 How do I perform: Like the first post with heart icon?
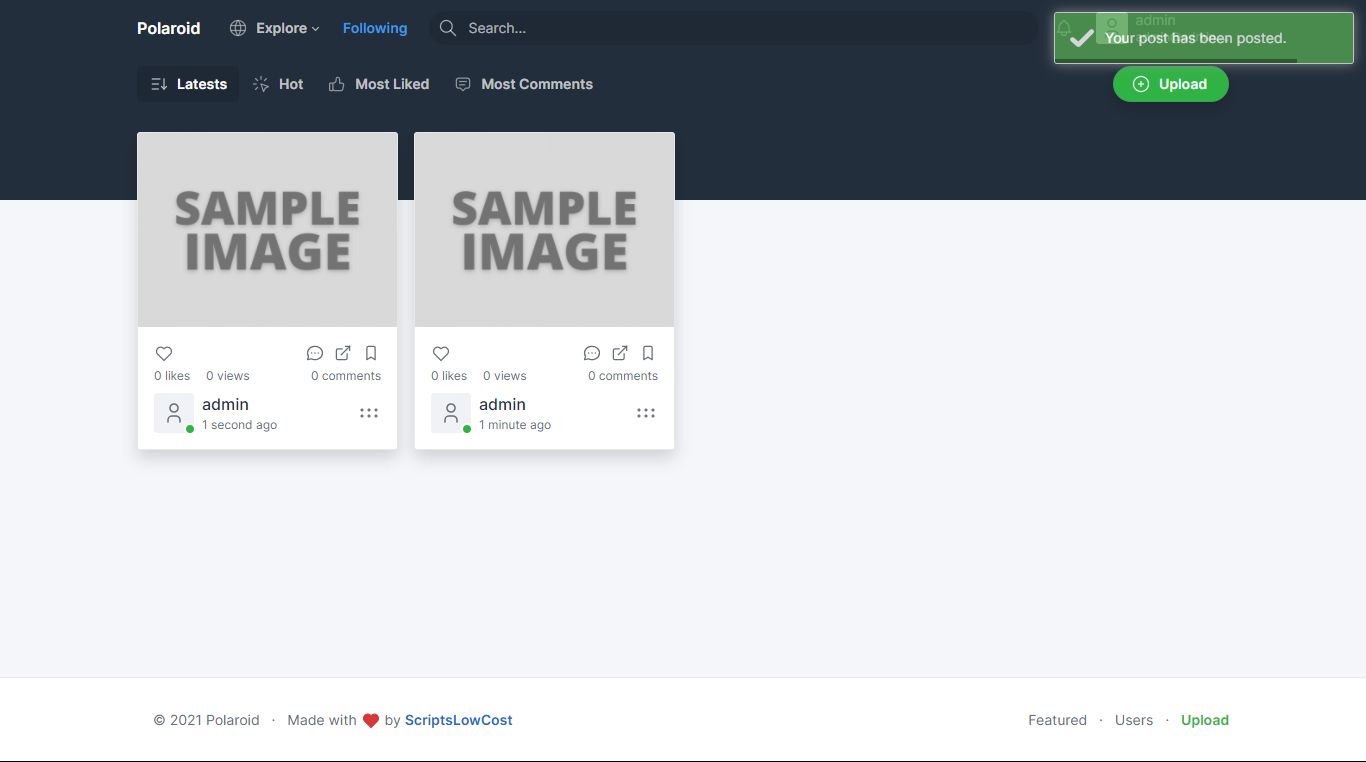pyautogui.click(x=164, y=353)
